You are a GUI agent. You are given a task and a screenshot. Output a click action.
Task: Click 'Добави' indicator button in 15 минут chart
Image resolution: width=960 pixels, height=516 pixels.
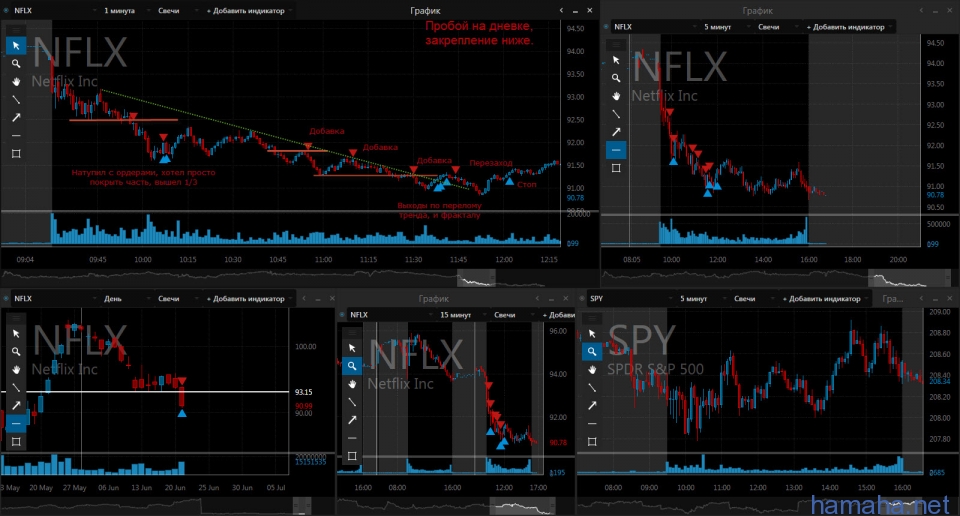tap(558, 315)
